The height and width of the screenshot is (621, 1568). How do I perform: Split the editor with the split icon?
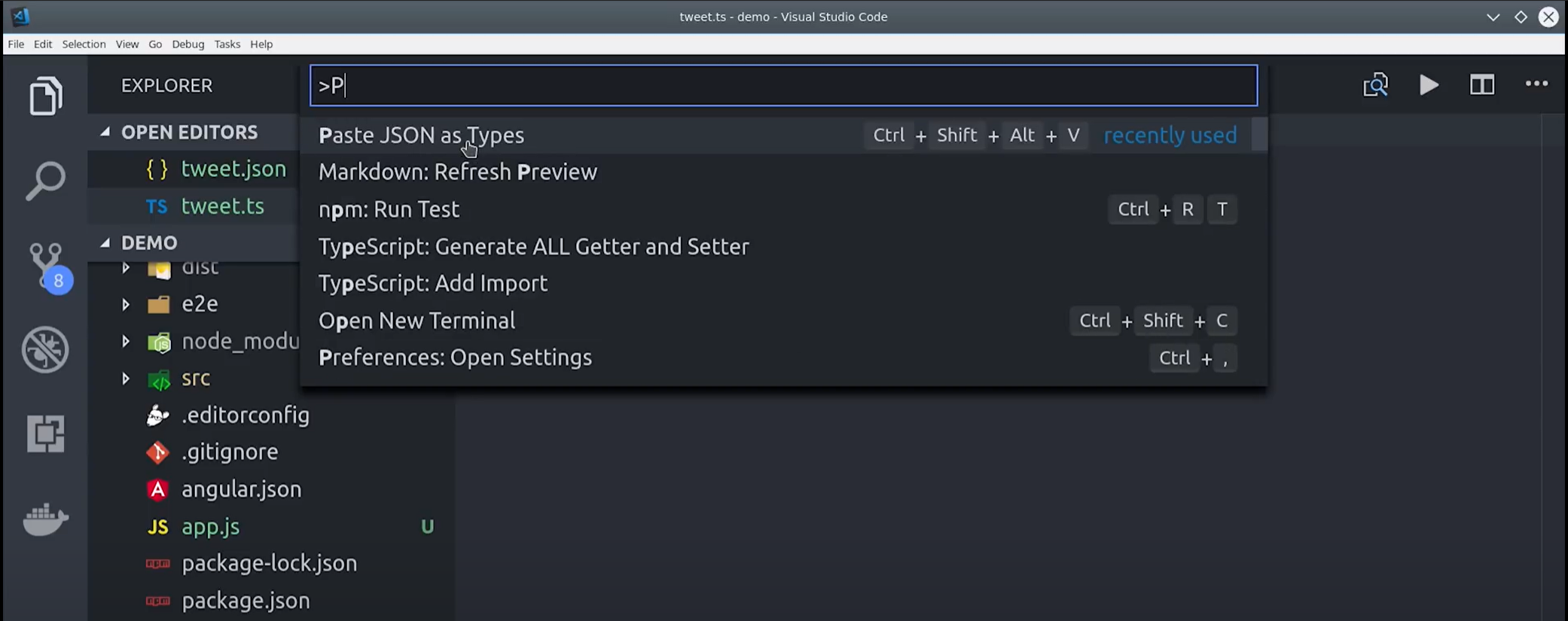coord(1482,85)
